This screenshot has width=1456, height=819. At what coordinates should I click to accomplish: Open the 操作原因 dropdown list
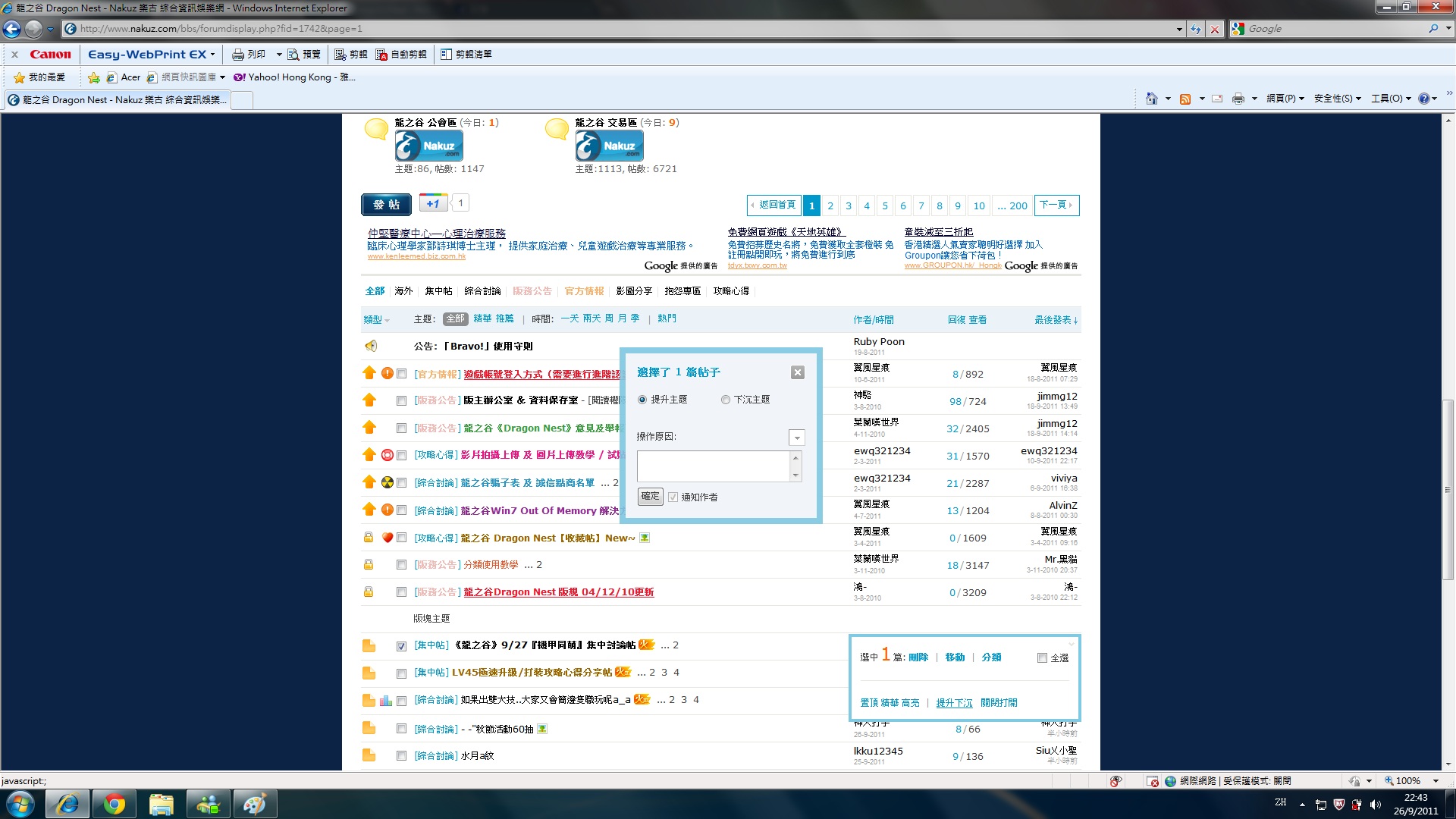pyautogui.click(x=796, y=438)
